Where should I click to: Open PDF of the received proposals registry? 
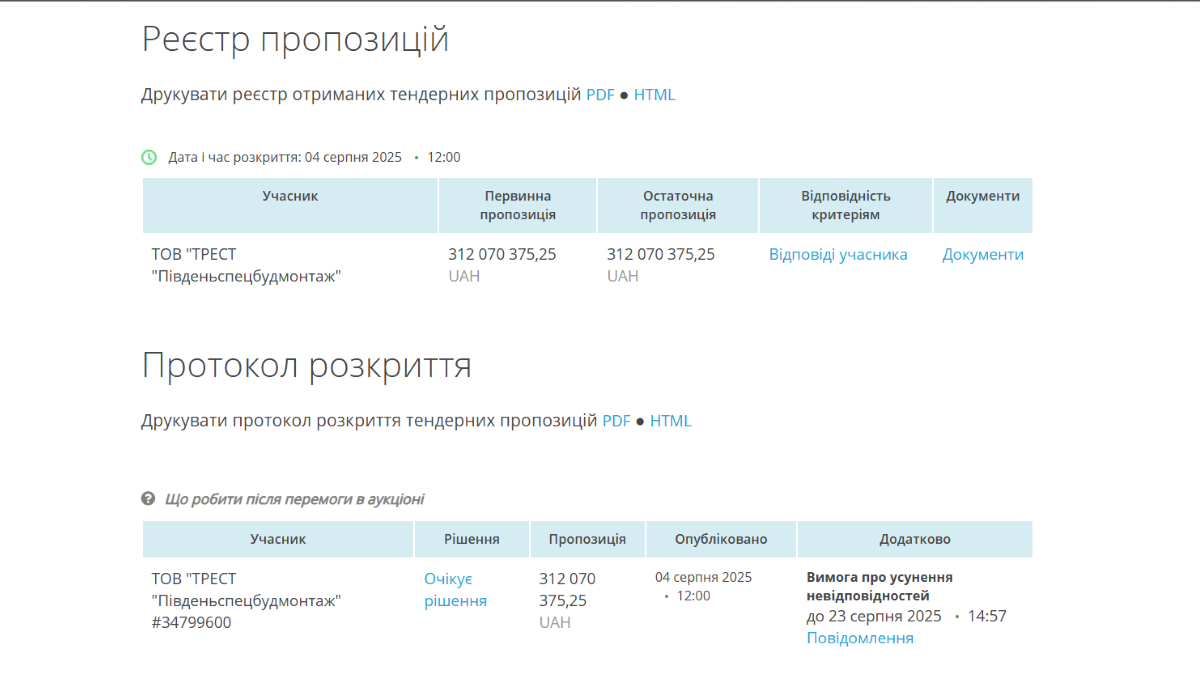(600, 95)
